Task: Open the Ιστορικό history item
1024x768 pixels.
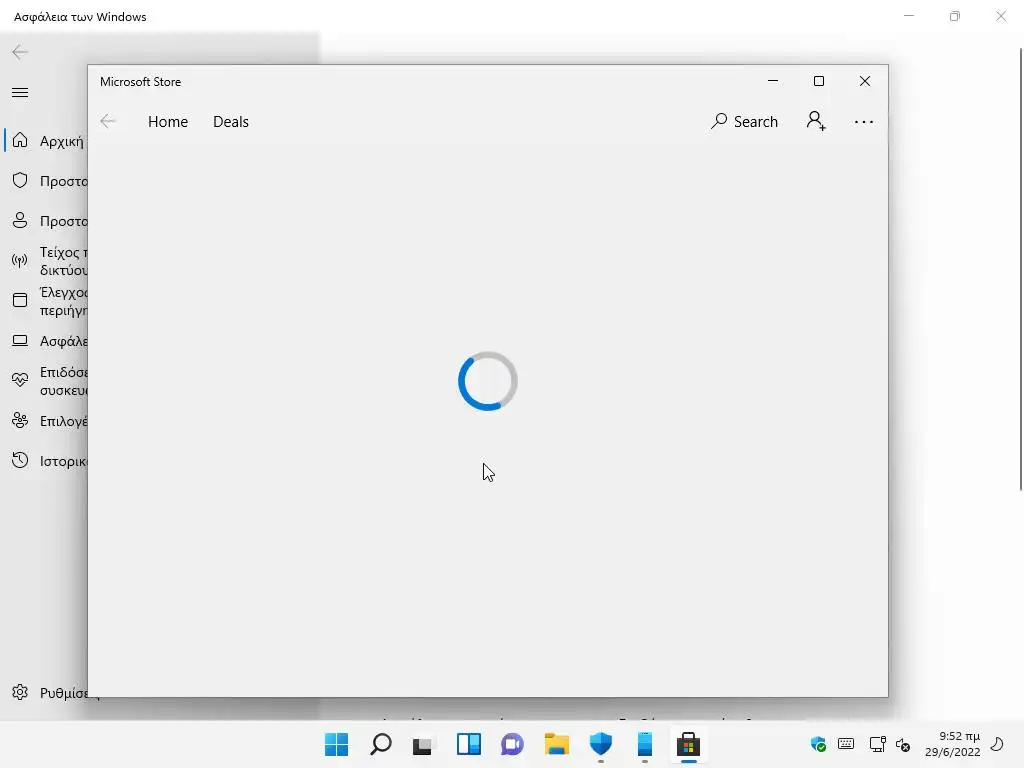Action: (46, 460)
